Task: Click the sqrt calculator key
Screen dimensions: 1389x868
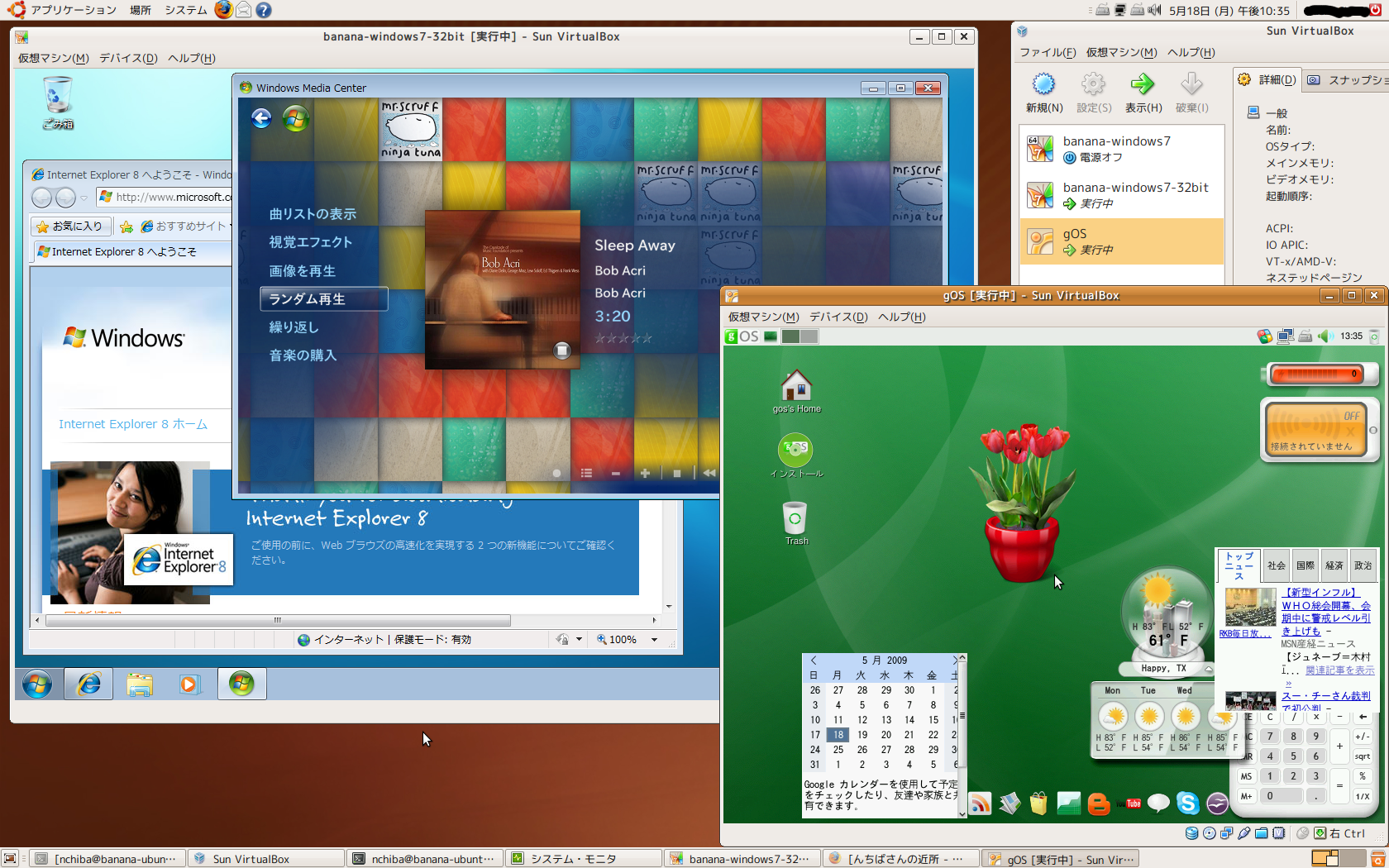Action: (1362, 756)
